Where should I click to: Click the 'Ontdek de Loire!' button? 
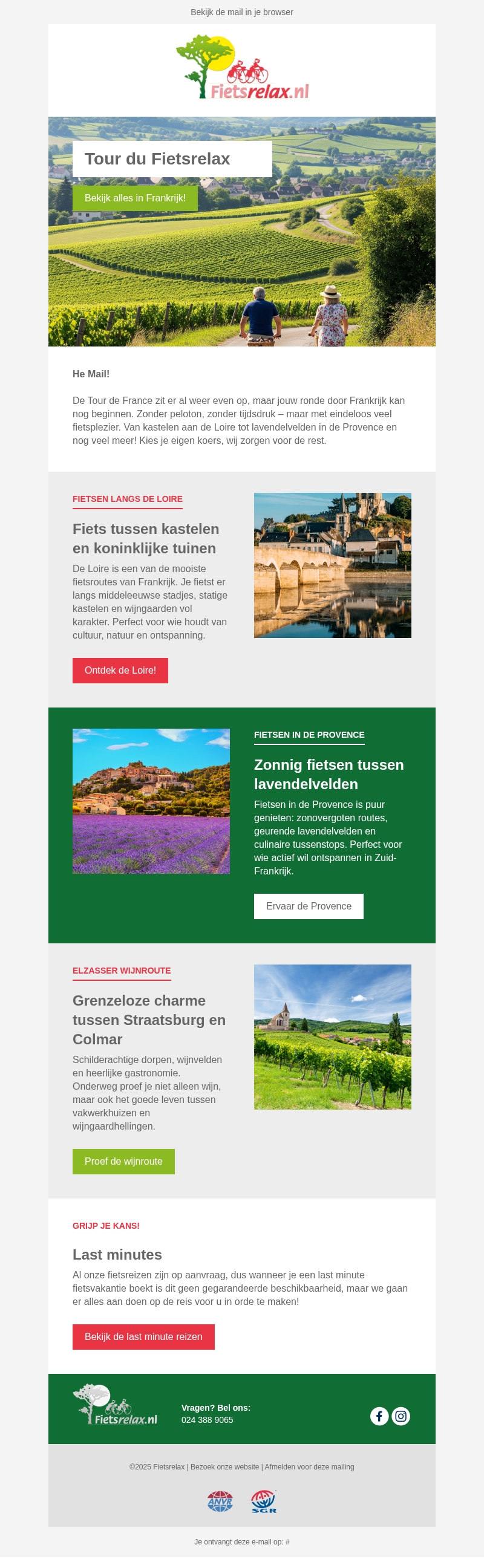120,670
